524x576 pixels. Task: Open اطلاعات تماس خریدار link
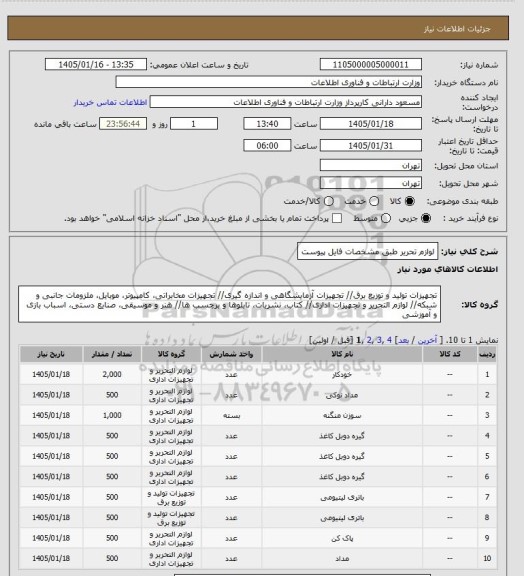click(x=110, y=102)
